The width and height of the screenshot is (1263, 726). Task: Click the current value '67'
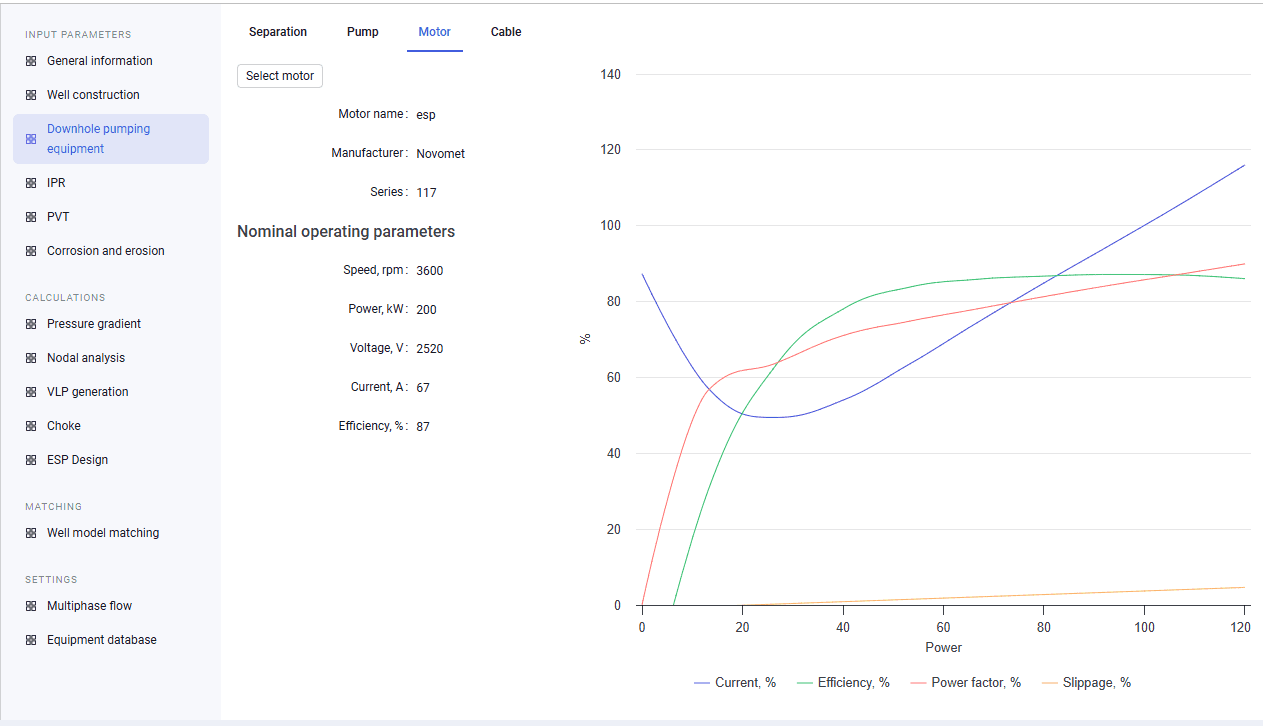point(423,388)
